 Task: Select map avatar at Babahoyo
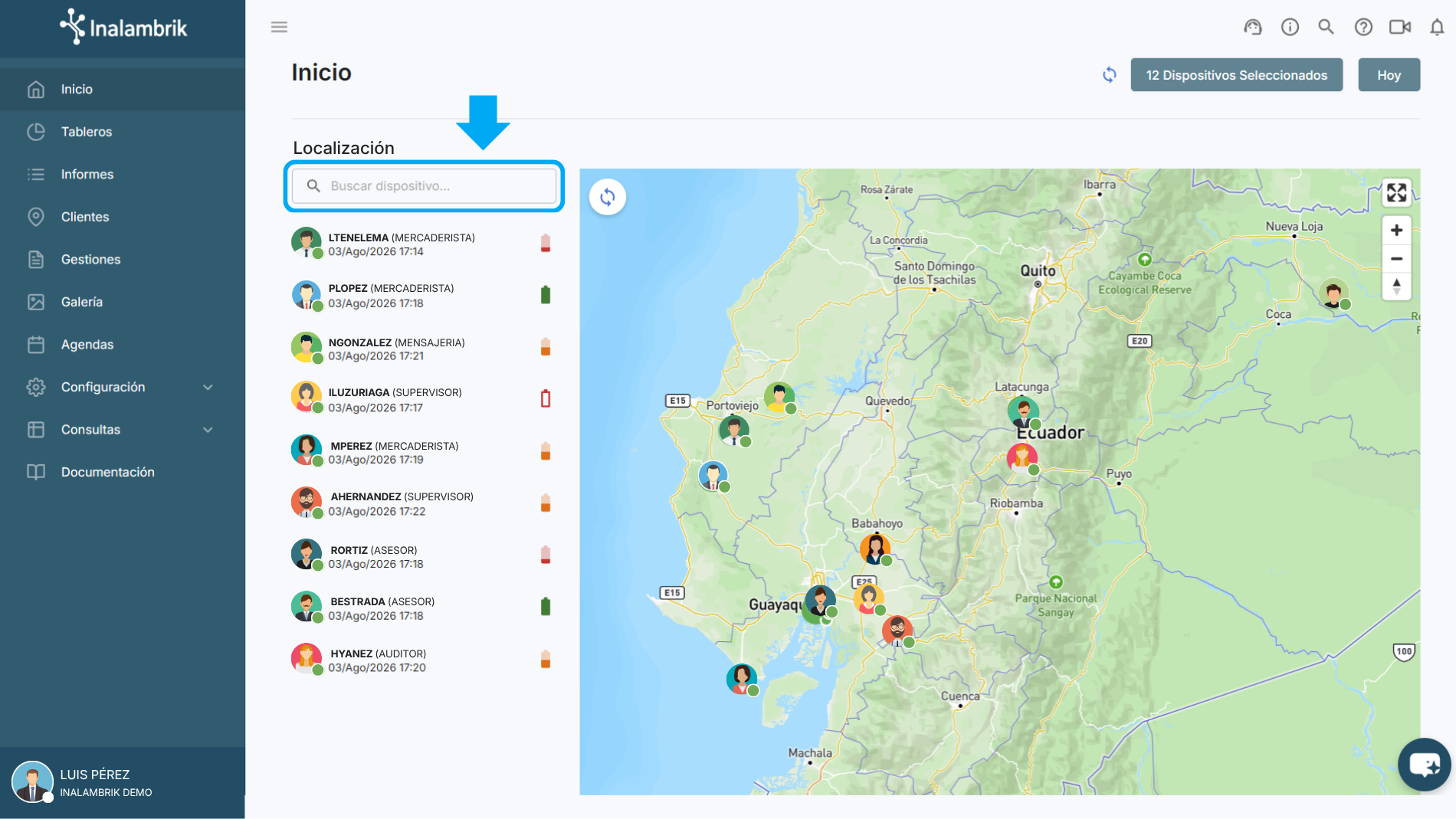(x=875, y=549)
